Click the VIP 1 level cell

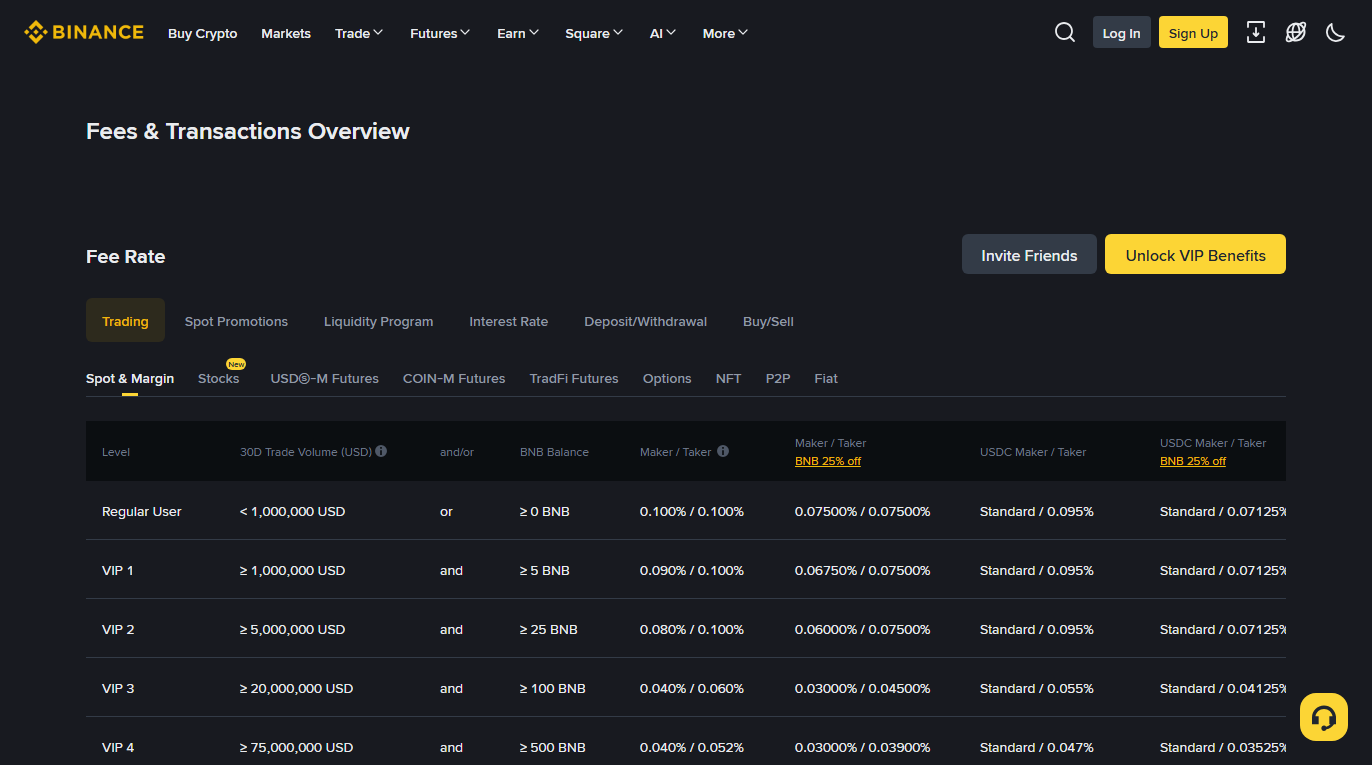[118, 570]
